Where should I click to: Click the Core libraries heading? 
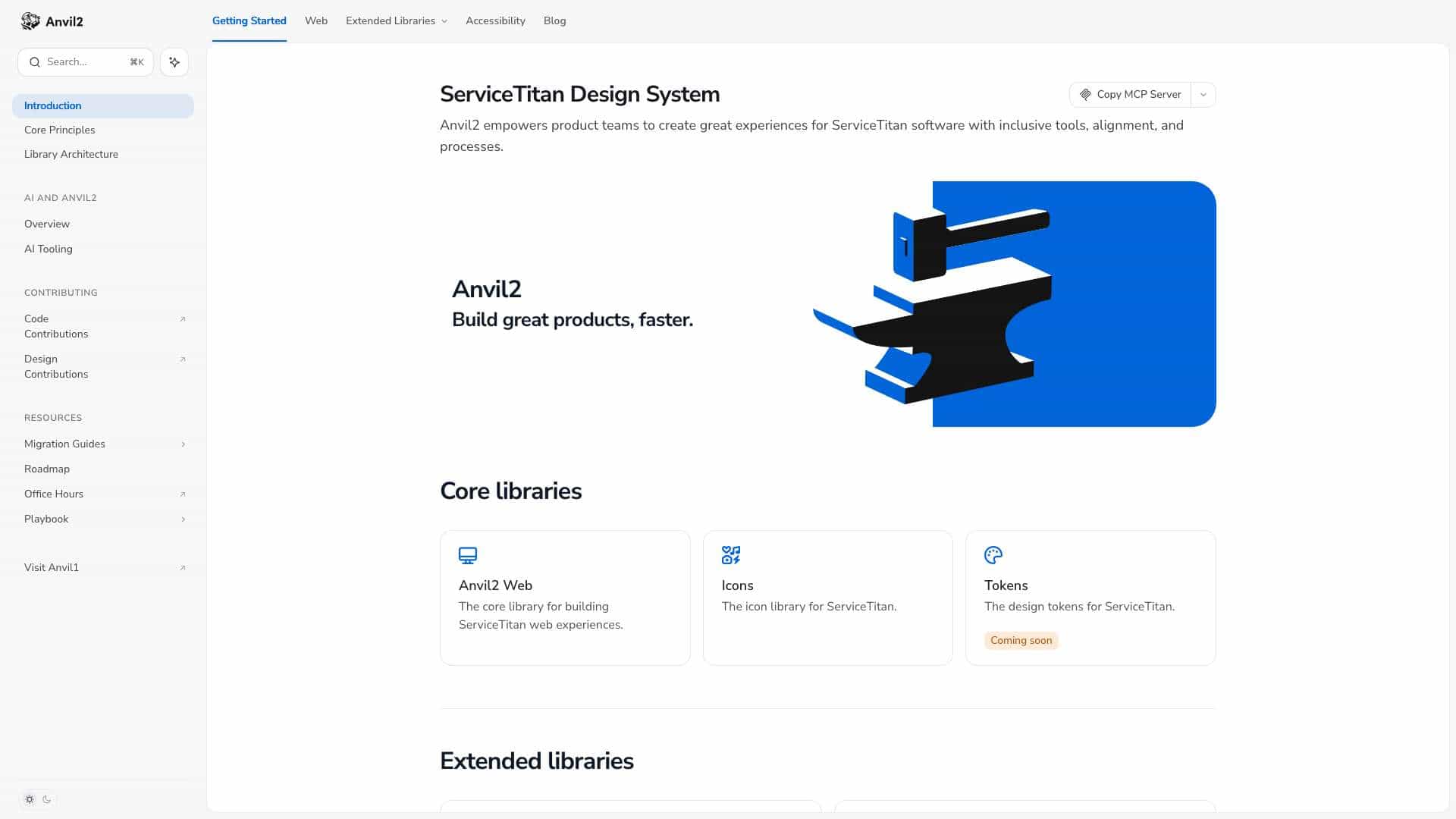pos(510,491)
